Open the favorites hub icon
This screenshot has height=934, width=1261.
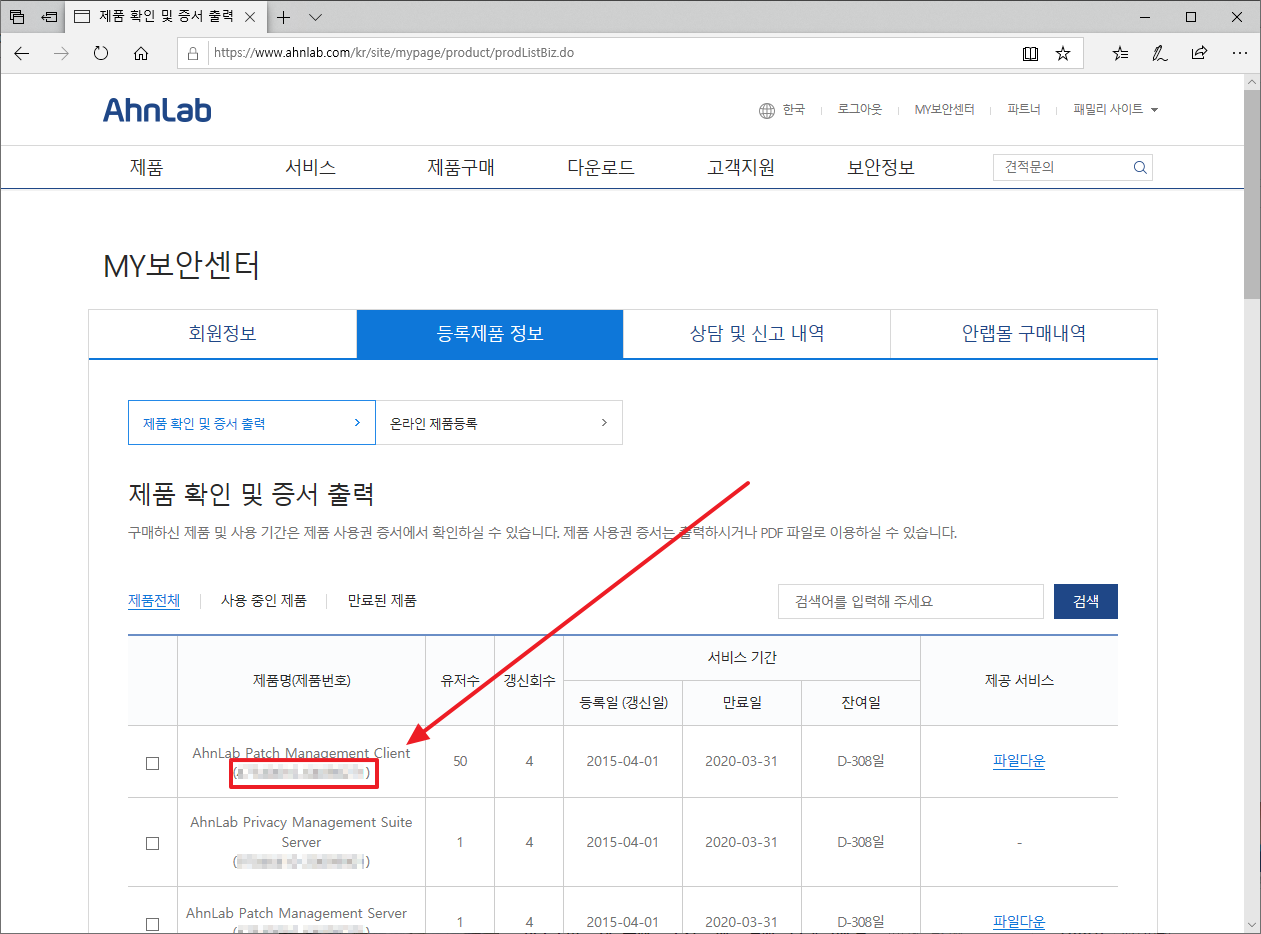coord(1120,53)
